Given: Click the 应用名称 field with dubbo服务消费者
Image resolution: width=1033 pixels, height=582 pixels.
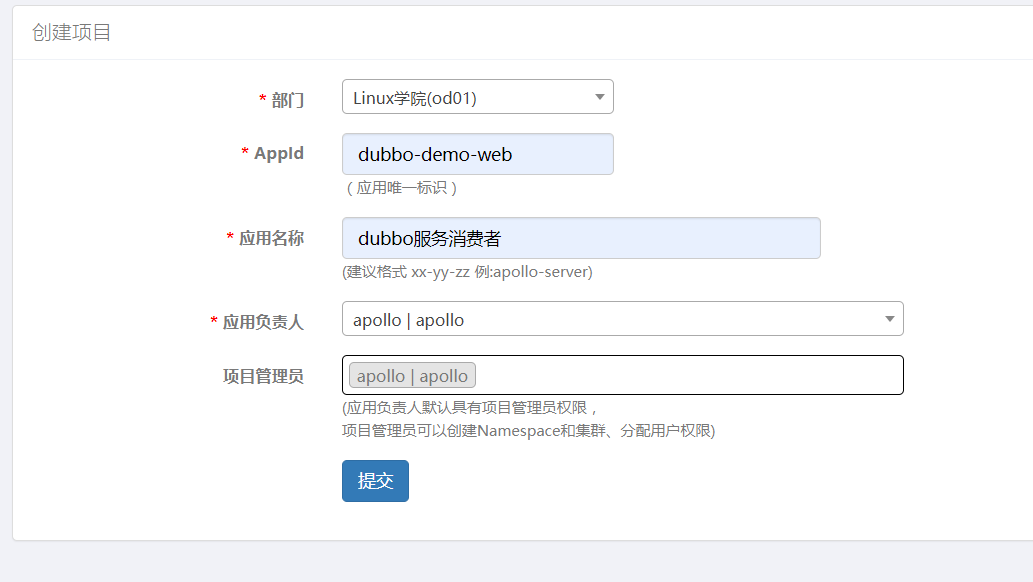Looking at the screenshot, I should click(581, 238).
